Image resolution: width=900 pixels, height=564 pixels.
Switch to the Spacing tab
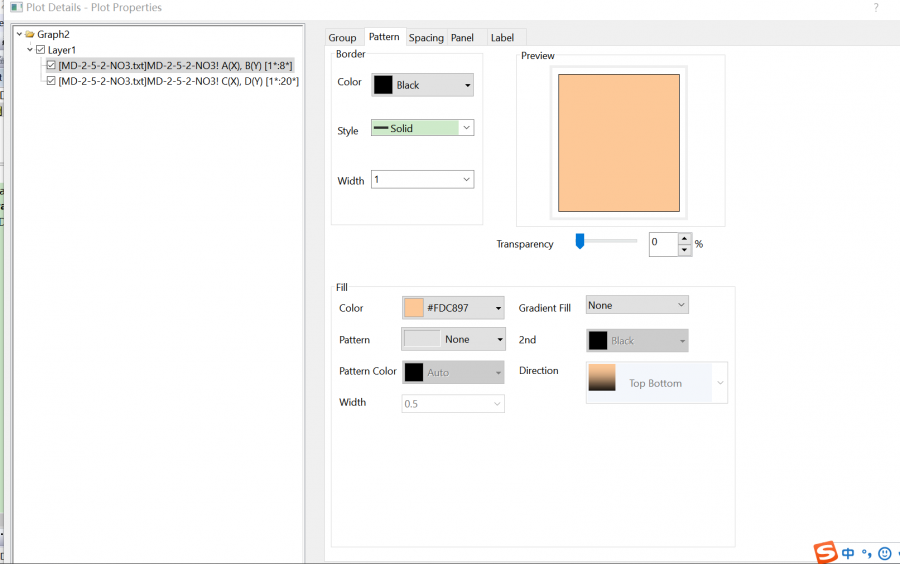[426, 38]
